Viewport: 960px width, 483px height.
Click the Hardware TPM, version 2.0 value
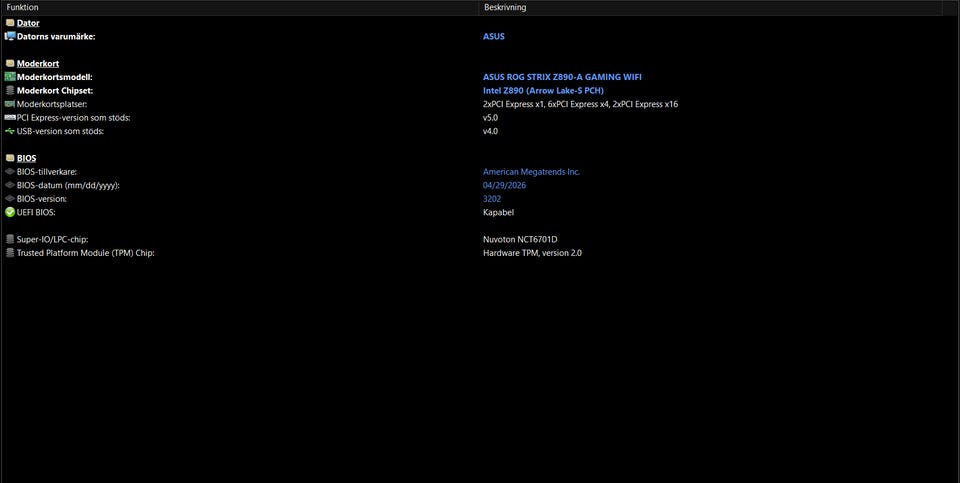click(x=532, y=252)
